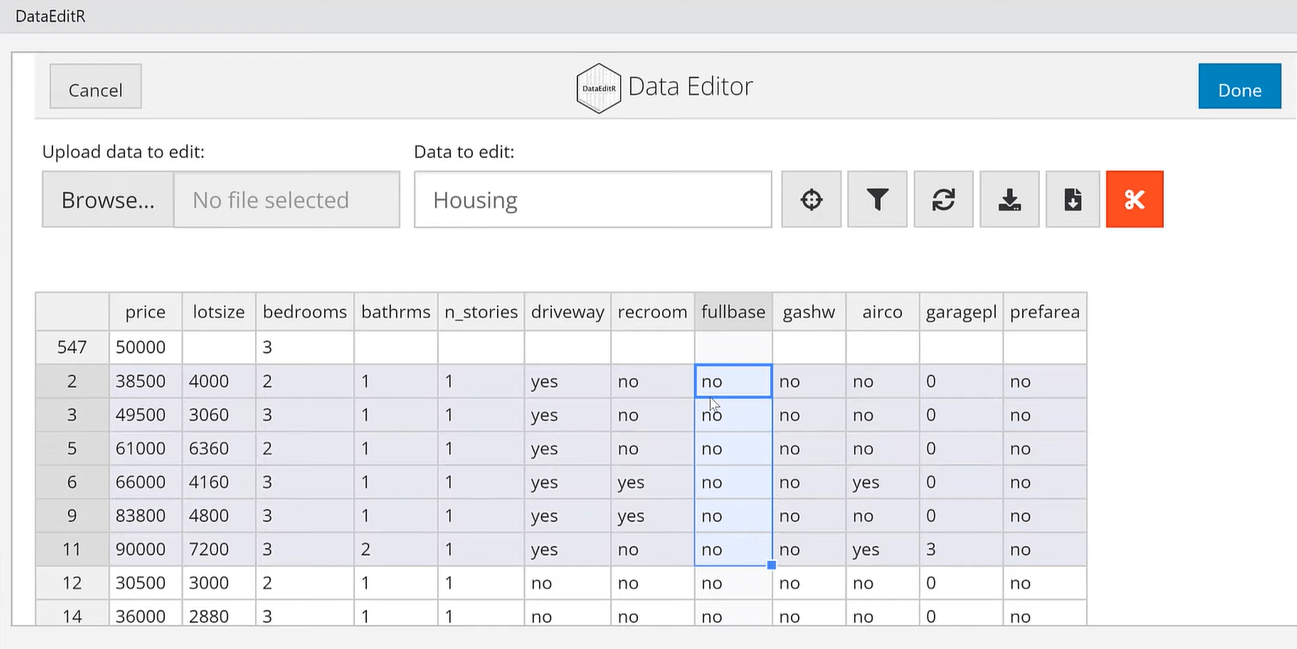Screen dimensions: 1297x649
Task: Select the prefarea column header
Action: click(1044, 312)
